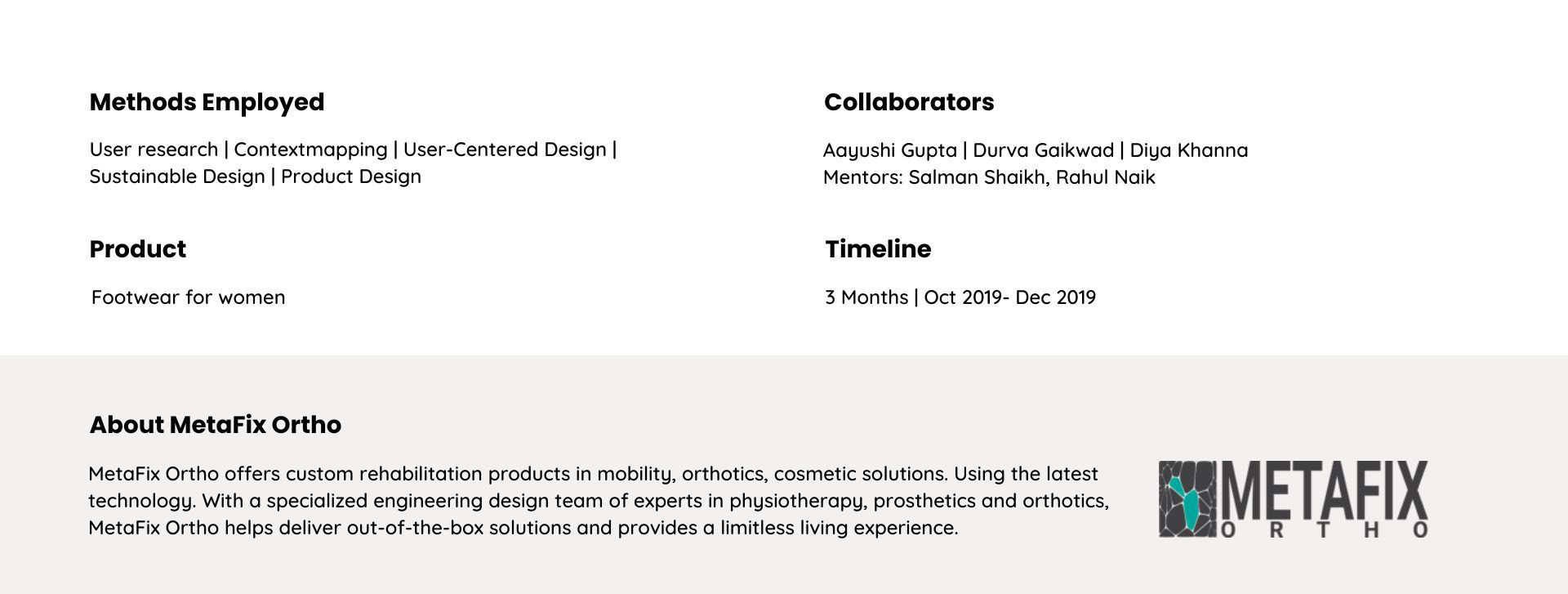1568x594 pixels.
Task: Click the Sustainable Design text
Action: [177, 176]
